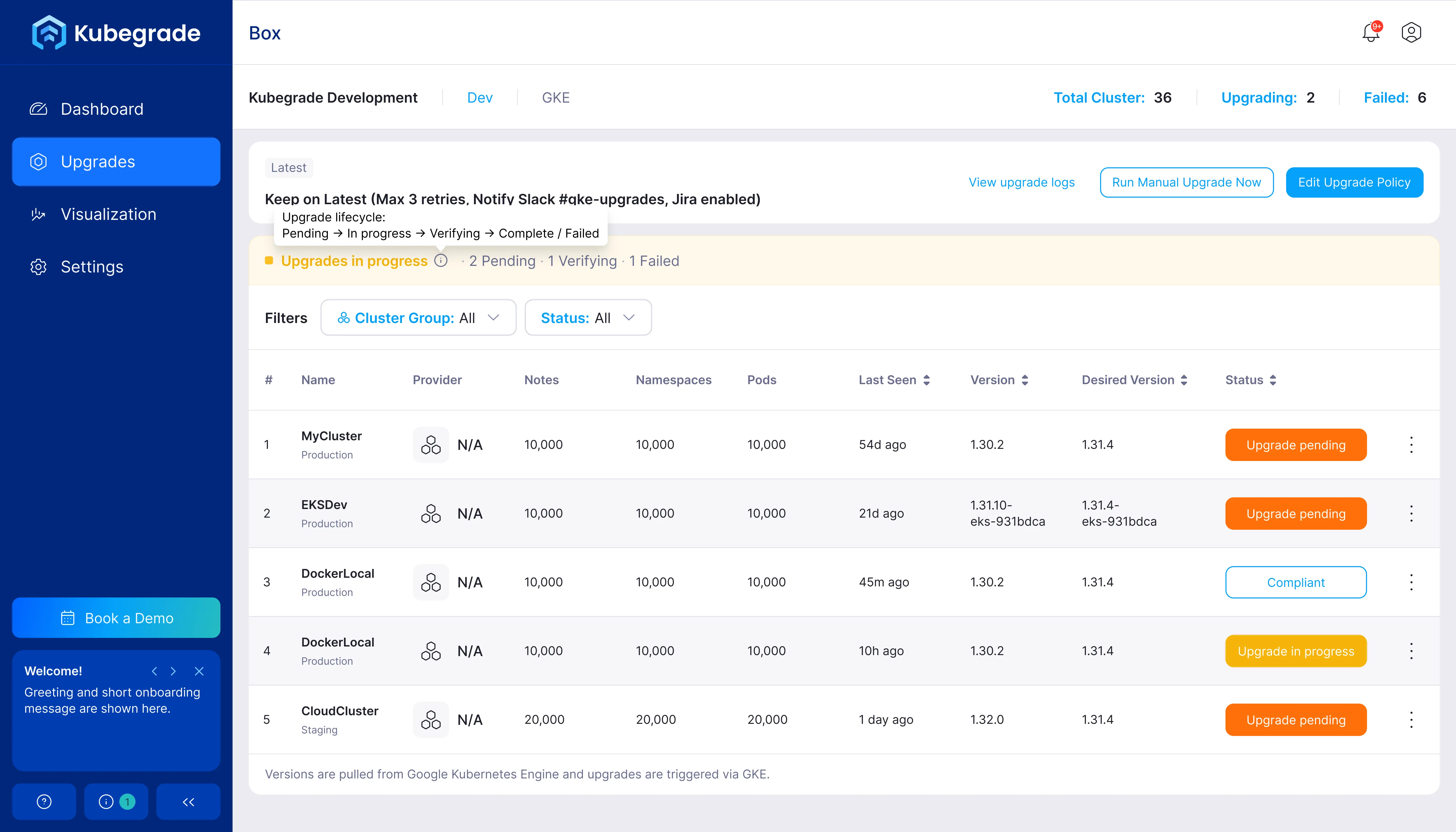The height and width of the screenshot is (832, 1456).
Task: Select Upgrades in the sidebar
Action: pos(116,162)
